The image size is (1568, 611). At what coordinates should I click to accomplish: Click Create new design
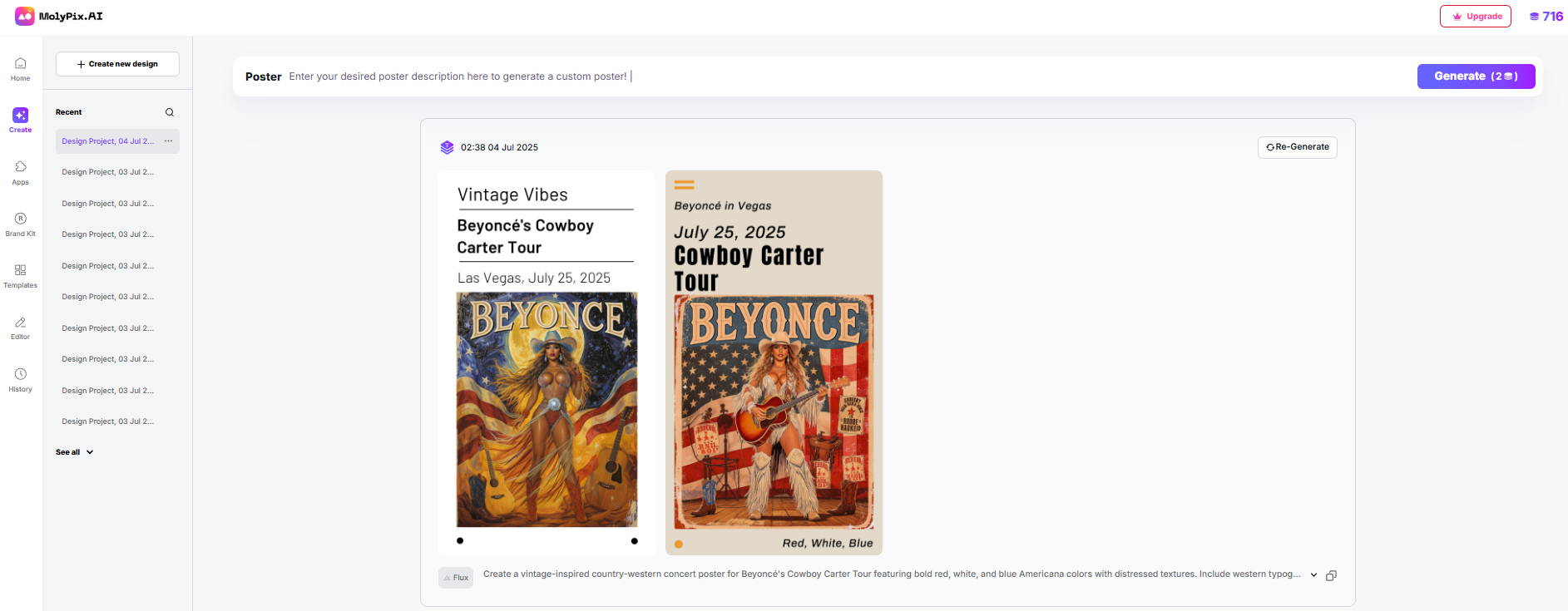(x=117, y=64)
